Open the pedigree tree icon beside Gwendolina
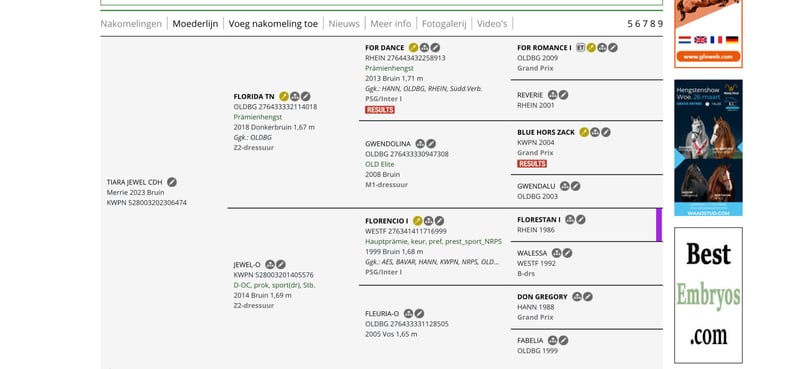800x369 pixels. click(420, 144)
